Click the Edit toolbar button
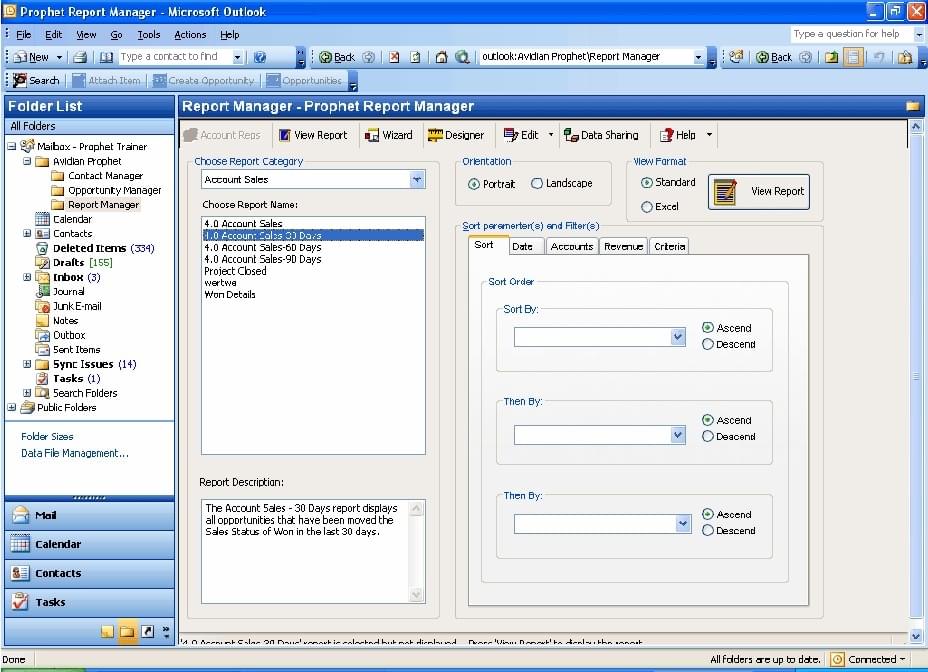The height and width of the screenshot is (672, 928). [x=521, y=135]
